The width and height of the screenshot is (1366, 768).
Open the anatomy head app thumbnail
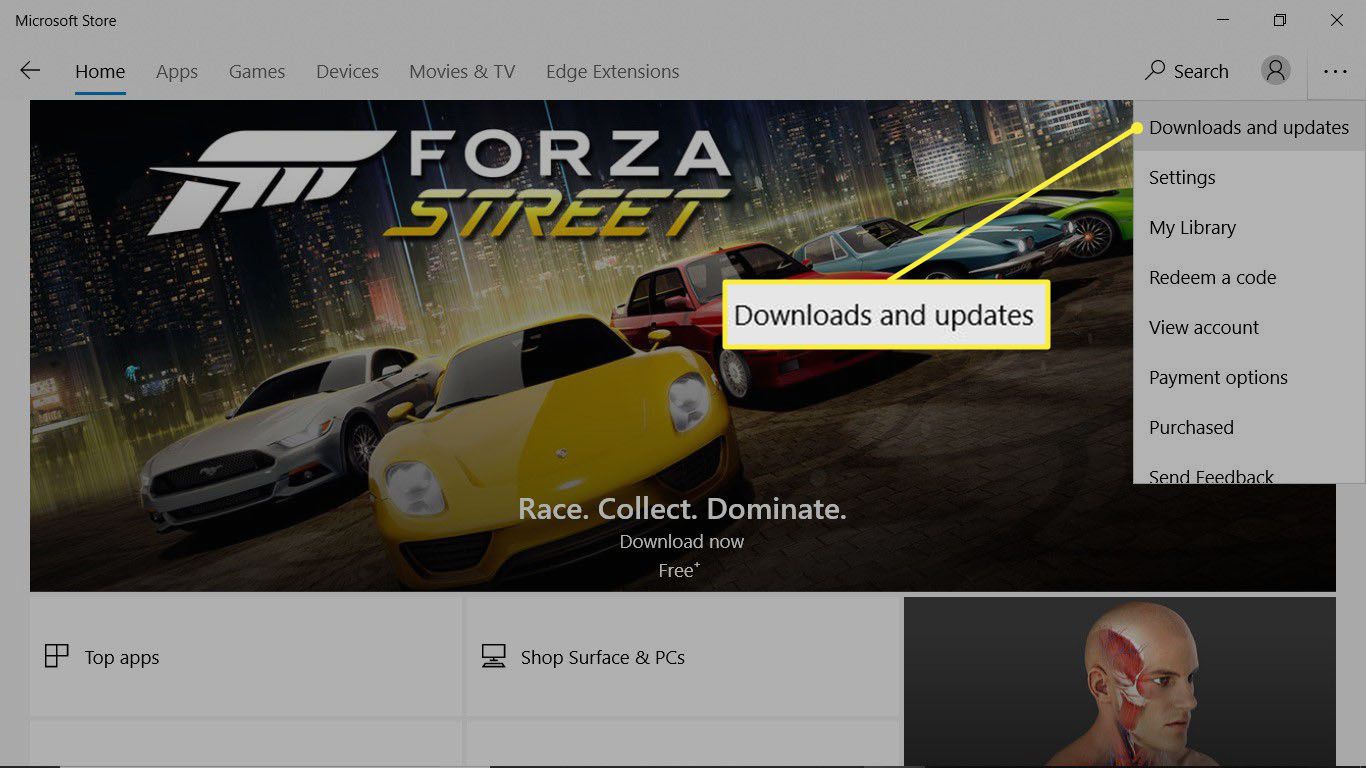click(x=1120, y=682)
